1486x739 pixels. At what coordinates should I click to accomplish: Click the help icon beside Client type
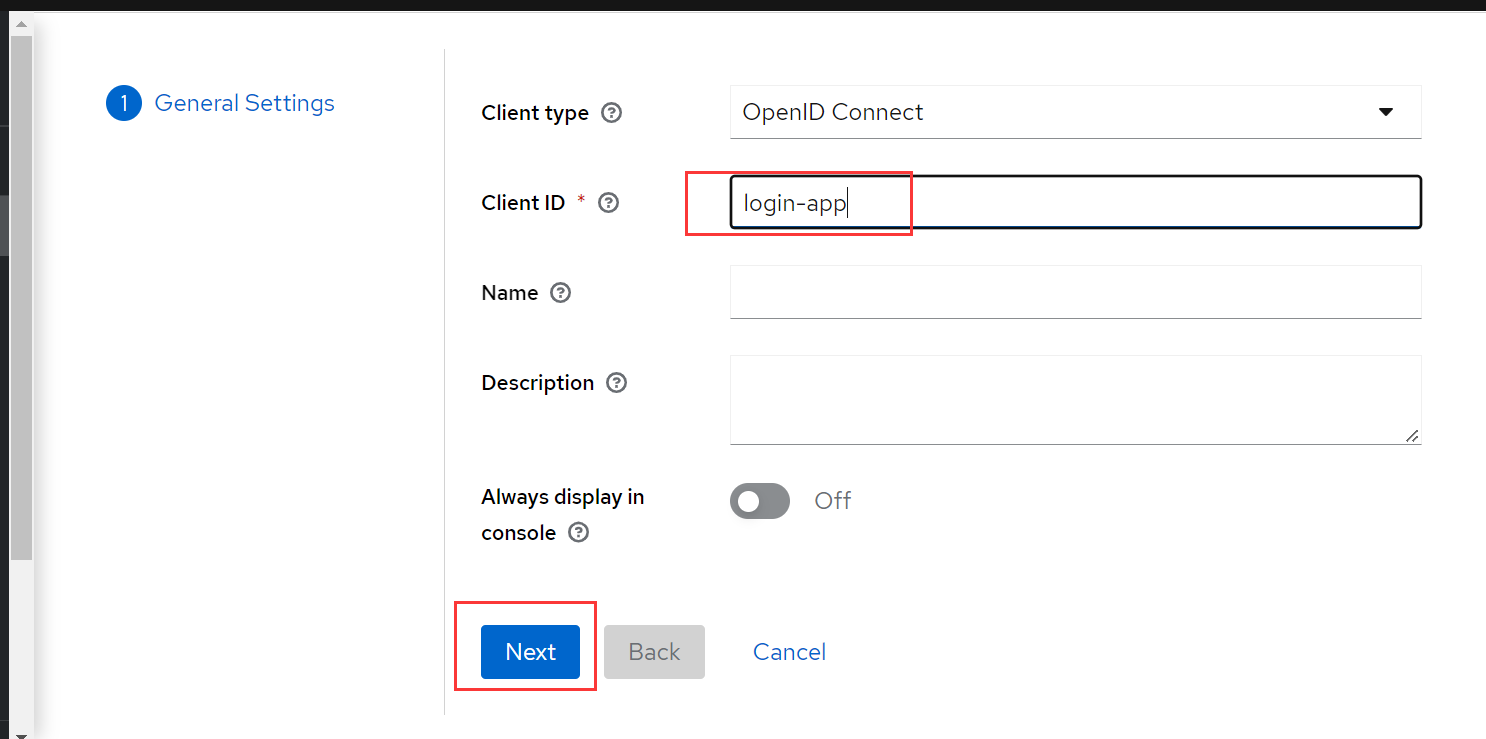click(612, 113)
